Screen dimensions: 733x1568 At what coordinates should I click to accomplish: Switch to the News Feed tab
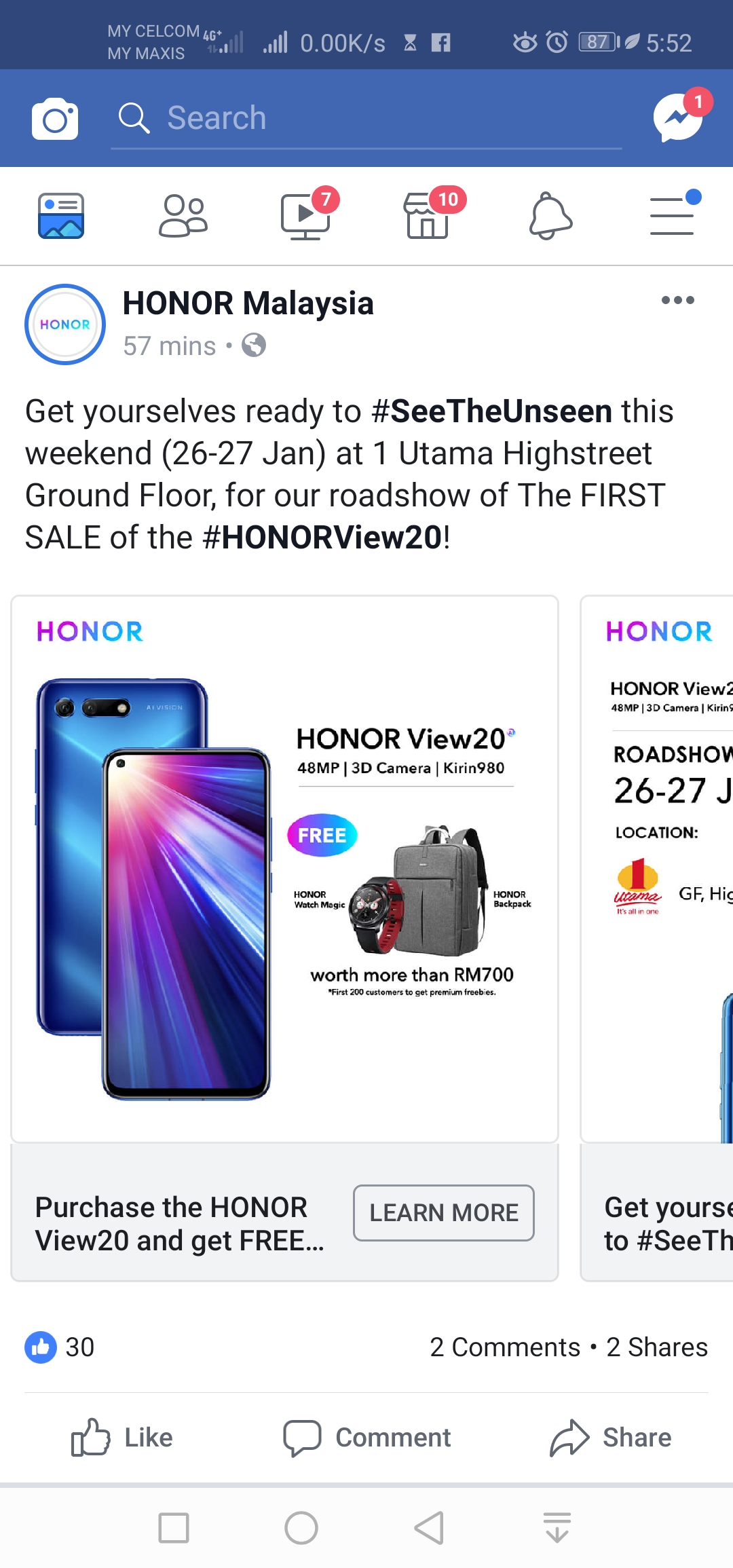click(61, 216)
